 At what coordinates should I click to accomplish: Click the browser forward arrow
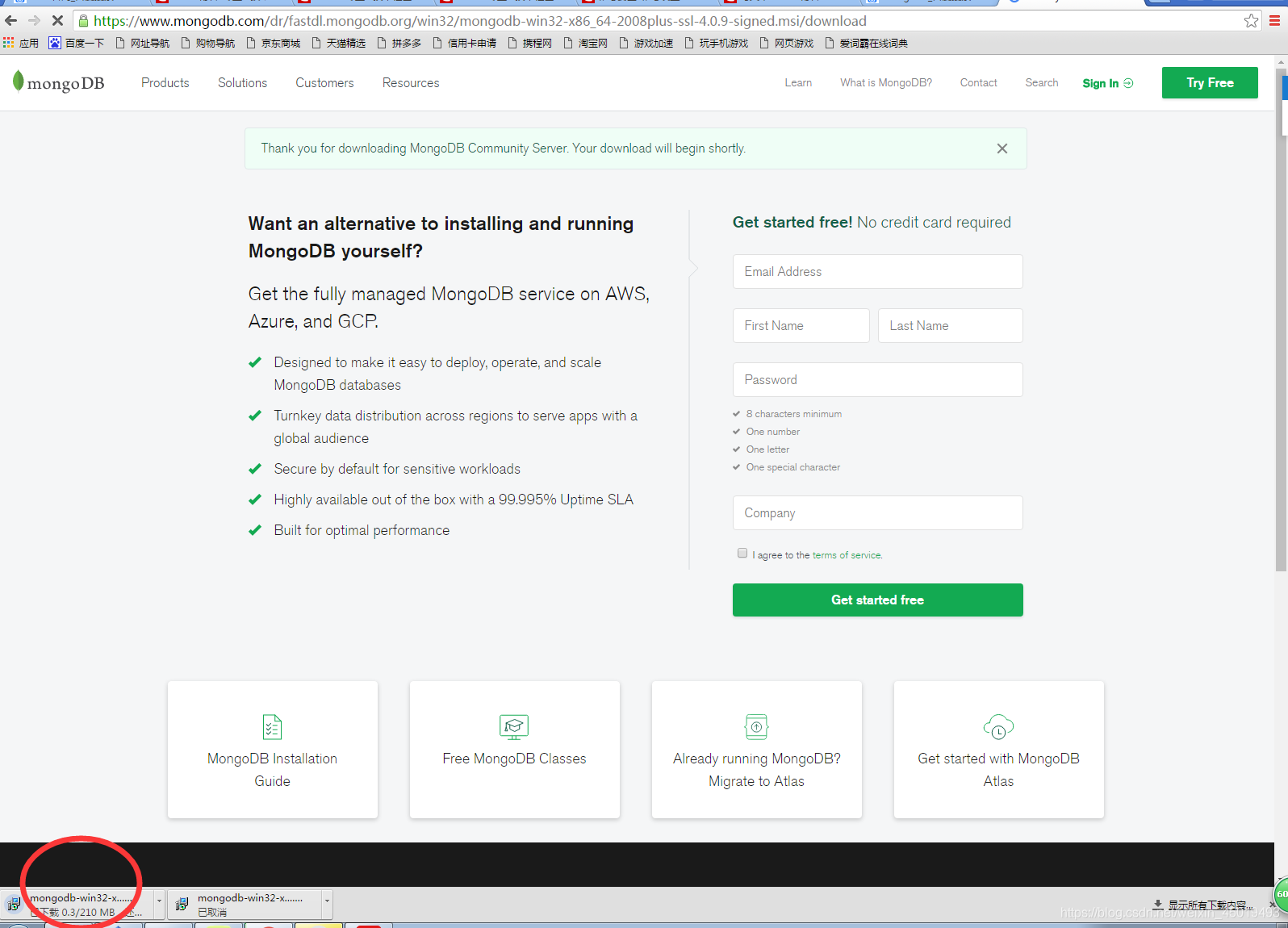34,21
